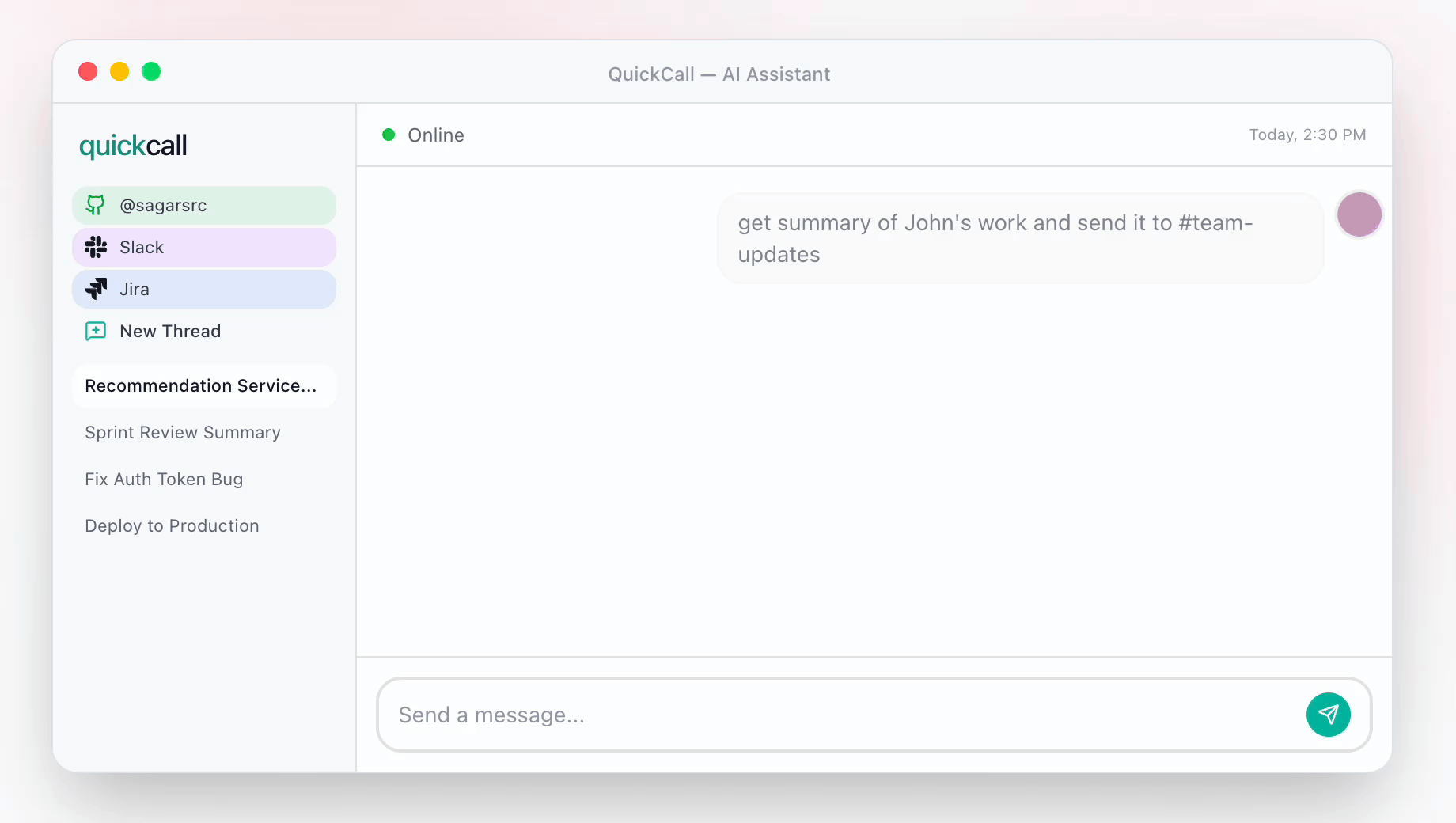The image size is (1456, 823).
Task: Click the message bubble about John's work
Action: (x=1019, y=238)
